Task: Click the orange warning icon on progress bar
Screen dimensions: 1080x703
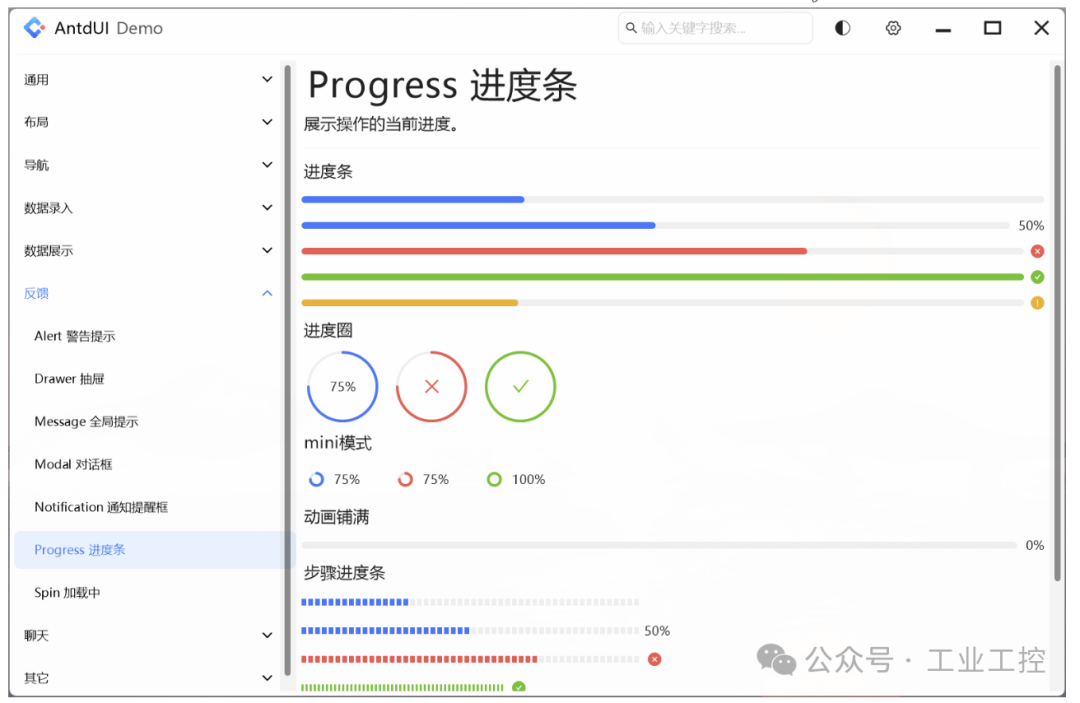Action: tap(1037, 303)
